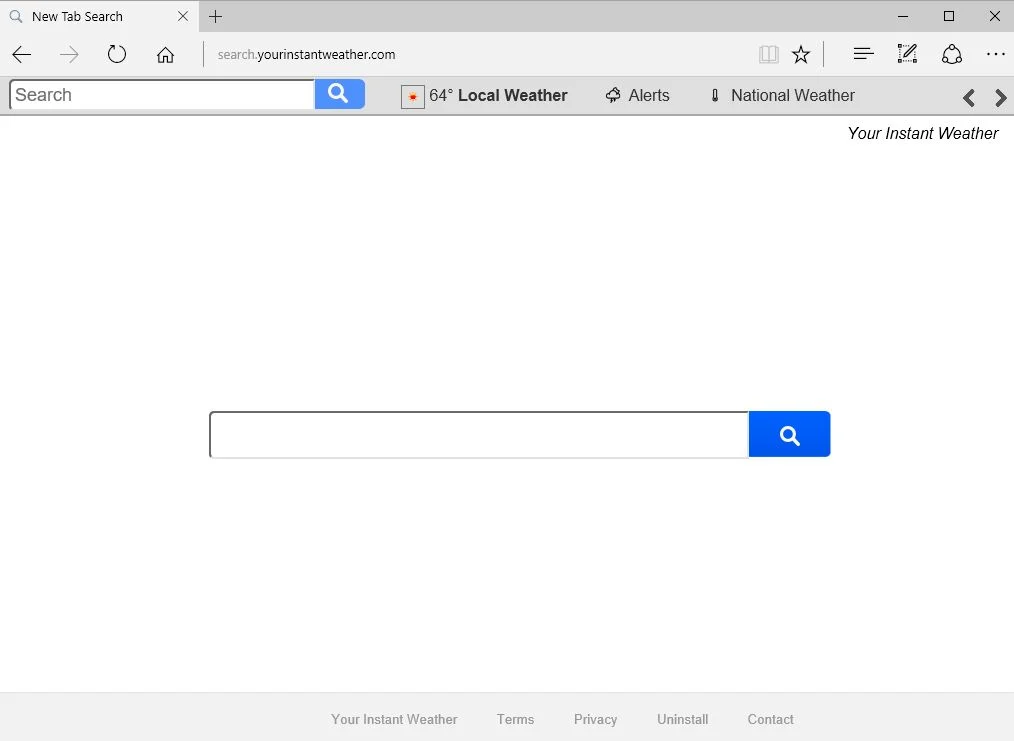Open reading view book icon
This screenshot has height=741, width=1014.
(x=768, y=54)
